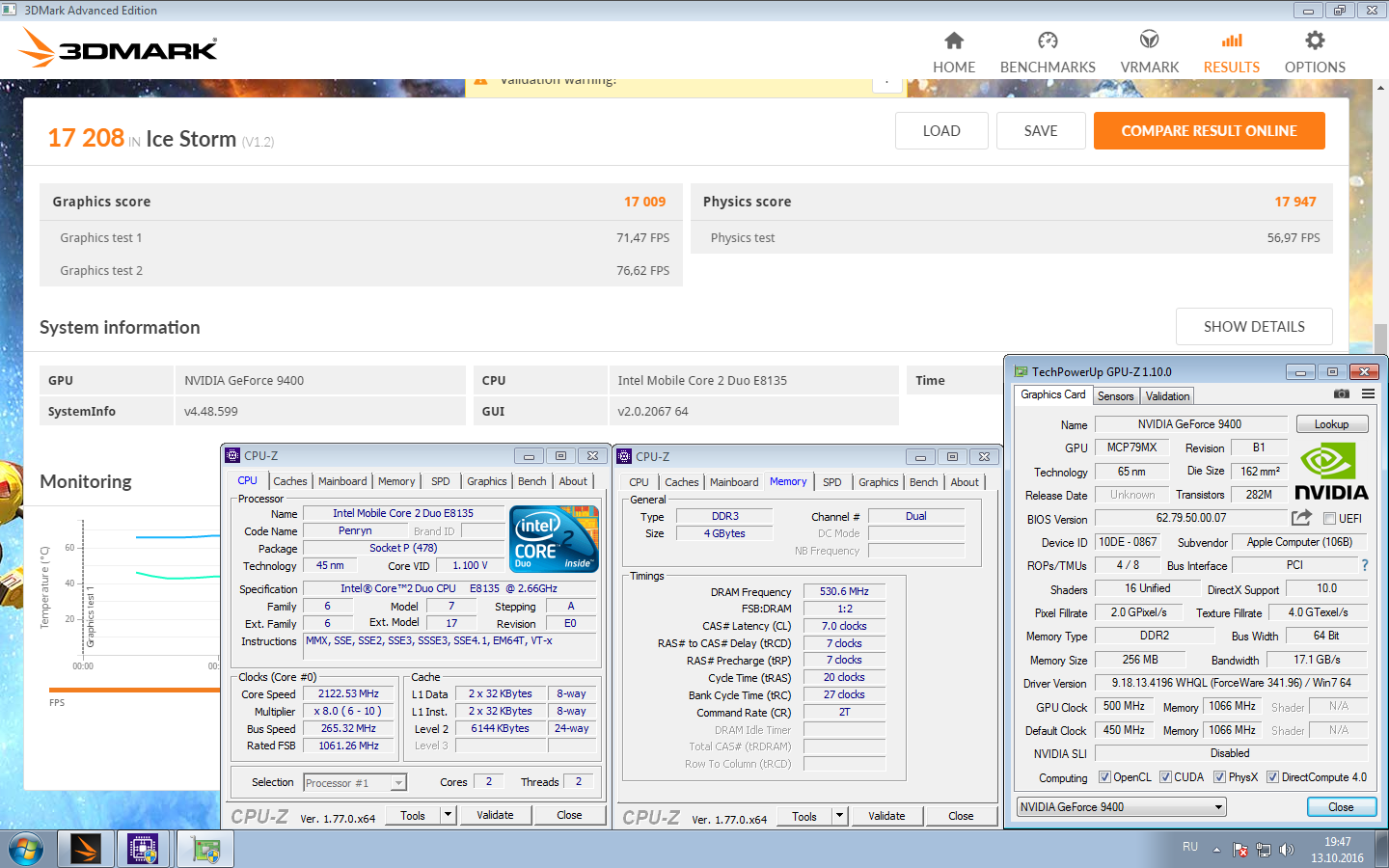Open the RESULTS bar chart icon

pos(1232,41)
